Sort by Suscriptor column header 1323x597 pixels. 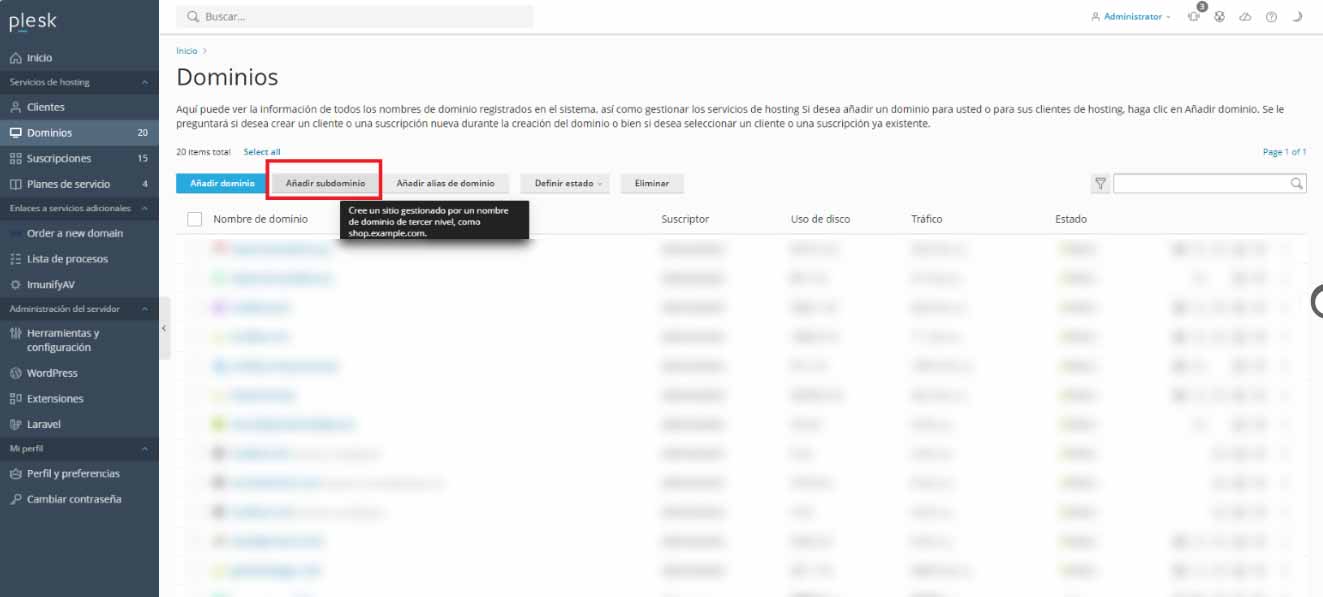pyautogui.click(x=685, y=219)
